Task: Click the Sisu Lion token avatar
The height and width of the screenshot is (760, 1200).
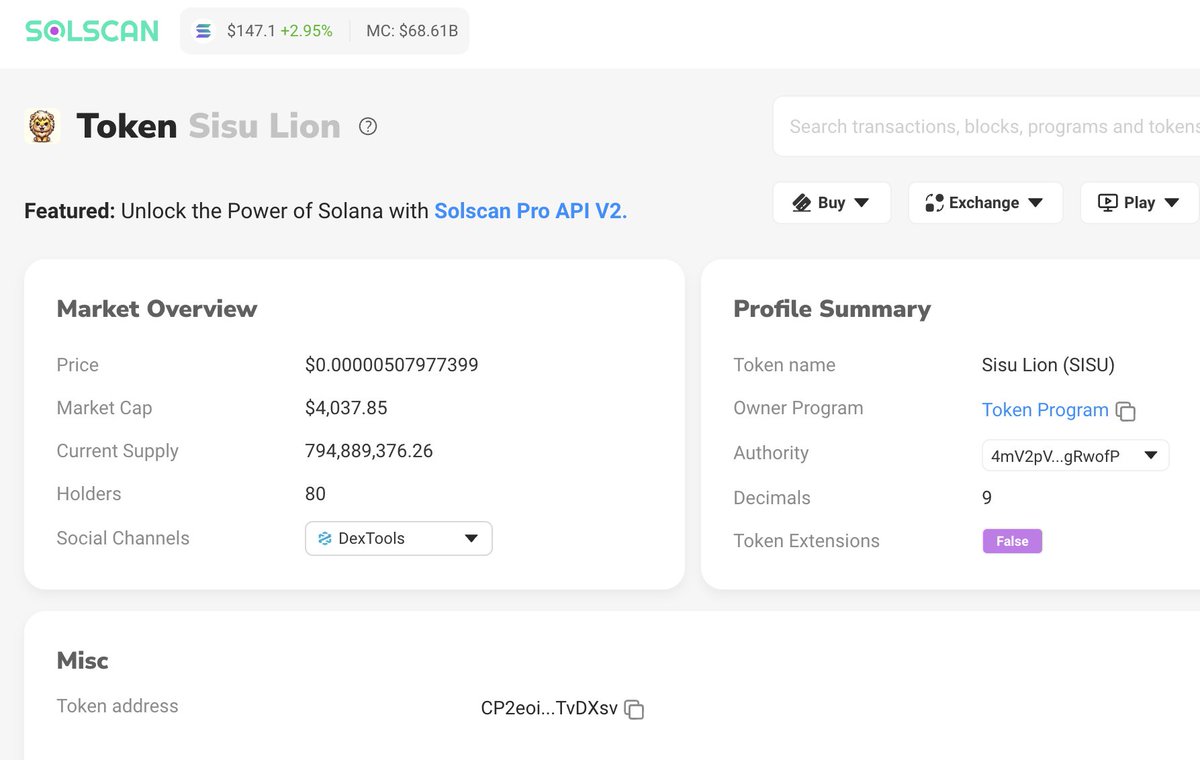Action: (42, 126)
